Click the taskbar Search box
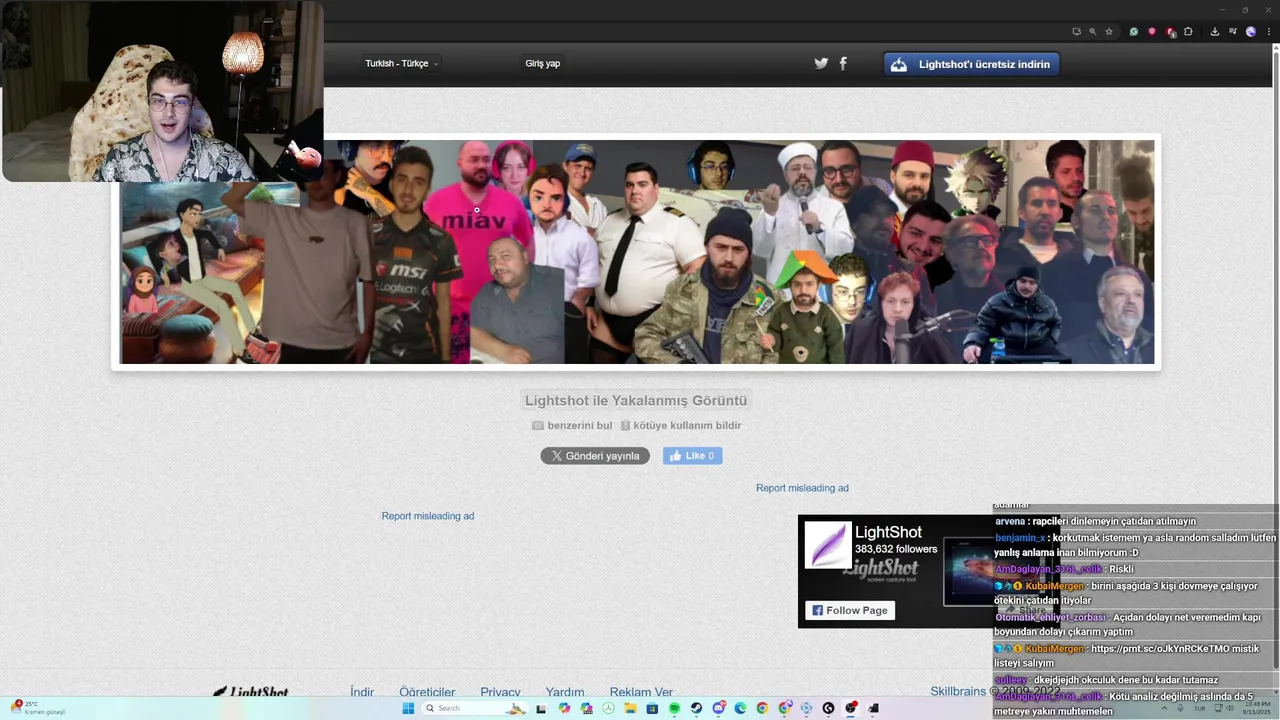 475,708
